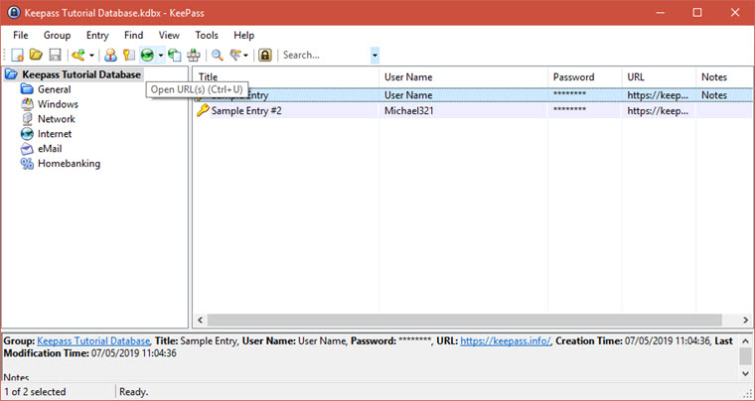The width and height of the screenshot is (755, 401).
Task: Click the General folder icon
Action: click(27, 89)
